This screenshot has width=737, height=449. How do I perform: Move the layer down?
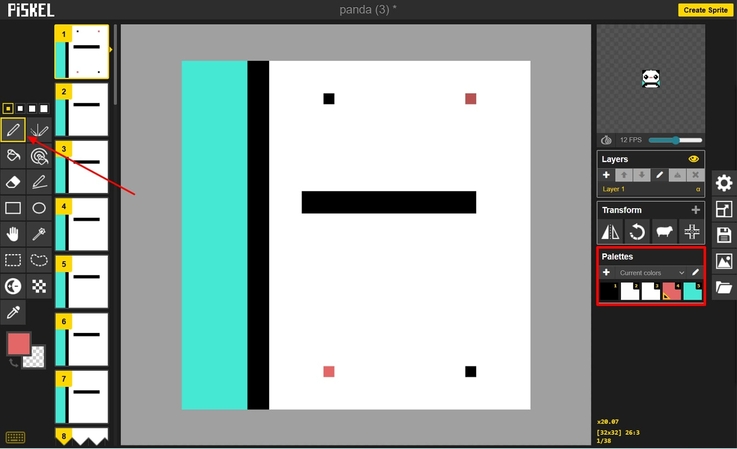pos(642,175)
